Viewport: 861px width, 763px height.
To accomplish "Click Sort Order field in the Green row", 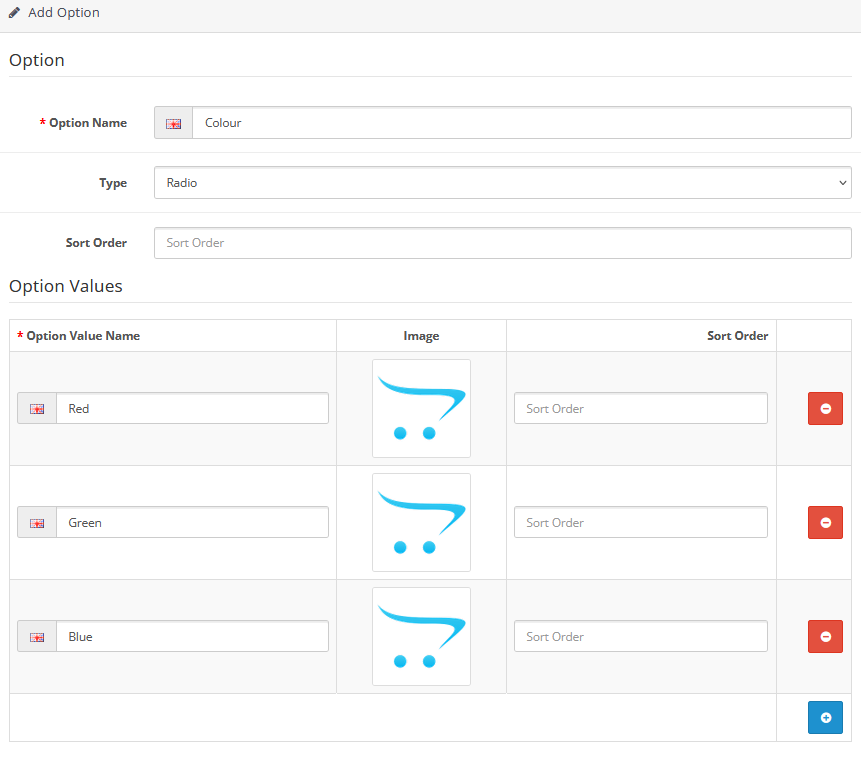I will [640, 522].
